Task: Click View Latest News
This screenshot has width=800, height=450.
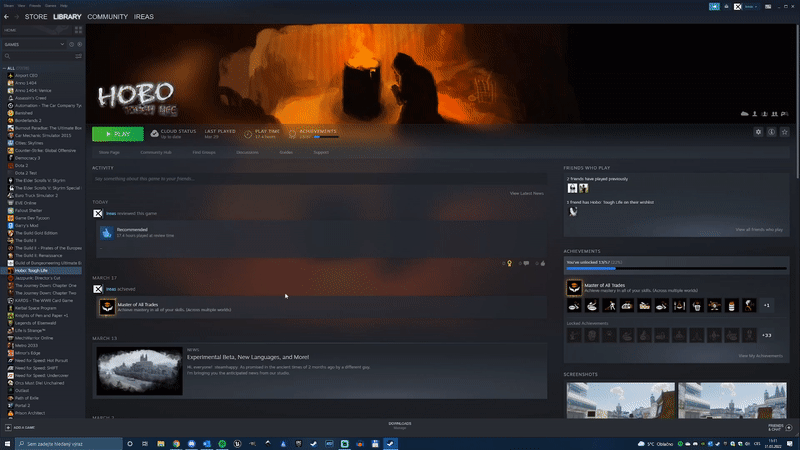Action: (527, 193)
